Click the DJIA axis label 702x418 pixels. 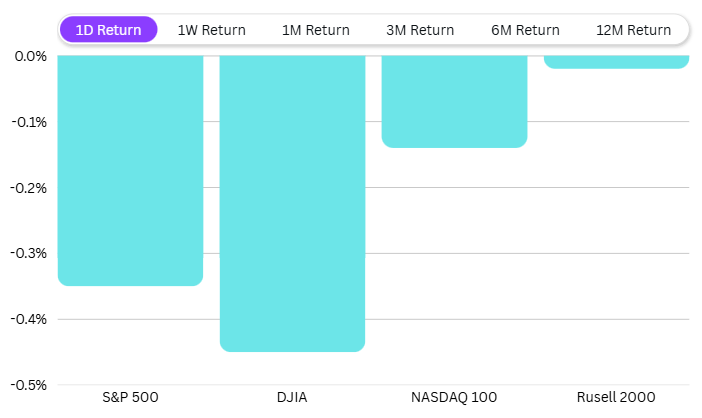point(292,397)
